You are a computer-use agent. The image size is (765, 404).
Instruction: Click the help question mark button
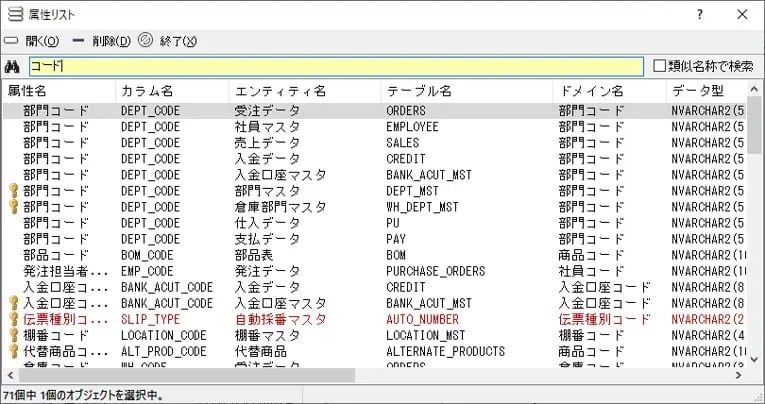pyautogui.click(x=700, y=14)
